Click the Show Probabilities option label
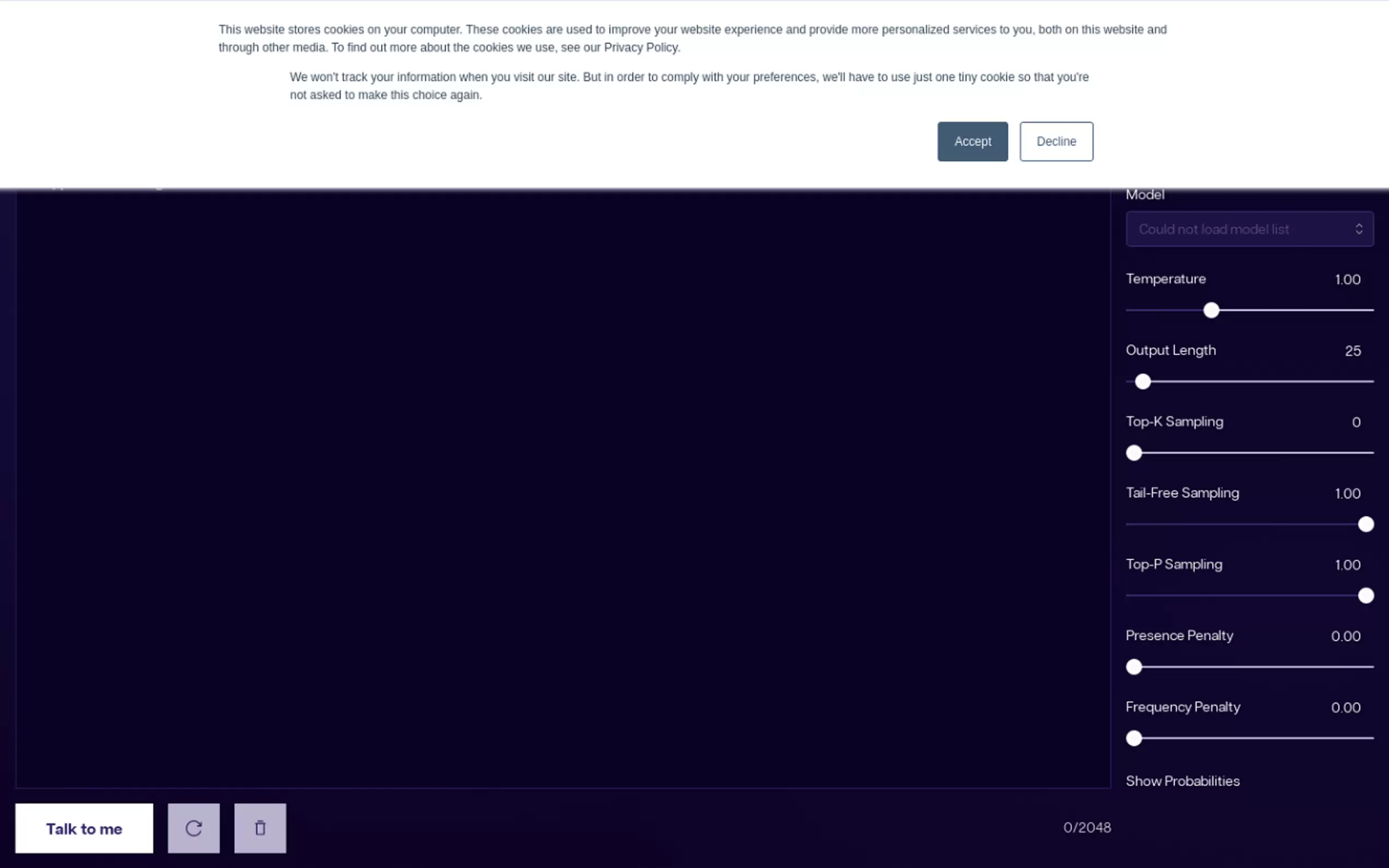1389x868 pixels. 1182,781
